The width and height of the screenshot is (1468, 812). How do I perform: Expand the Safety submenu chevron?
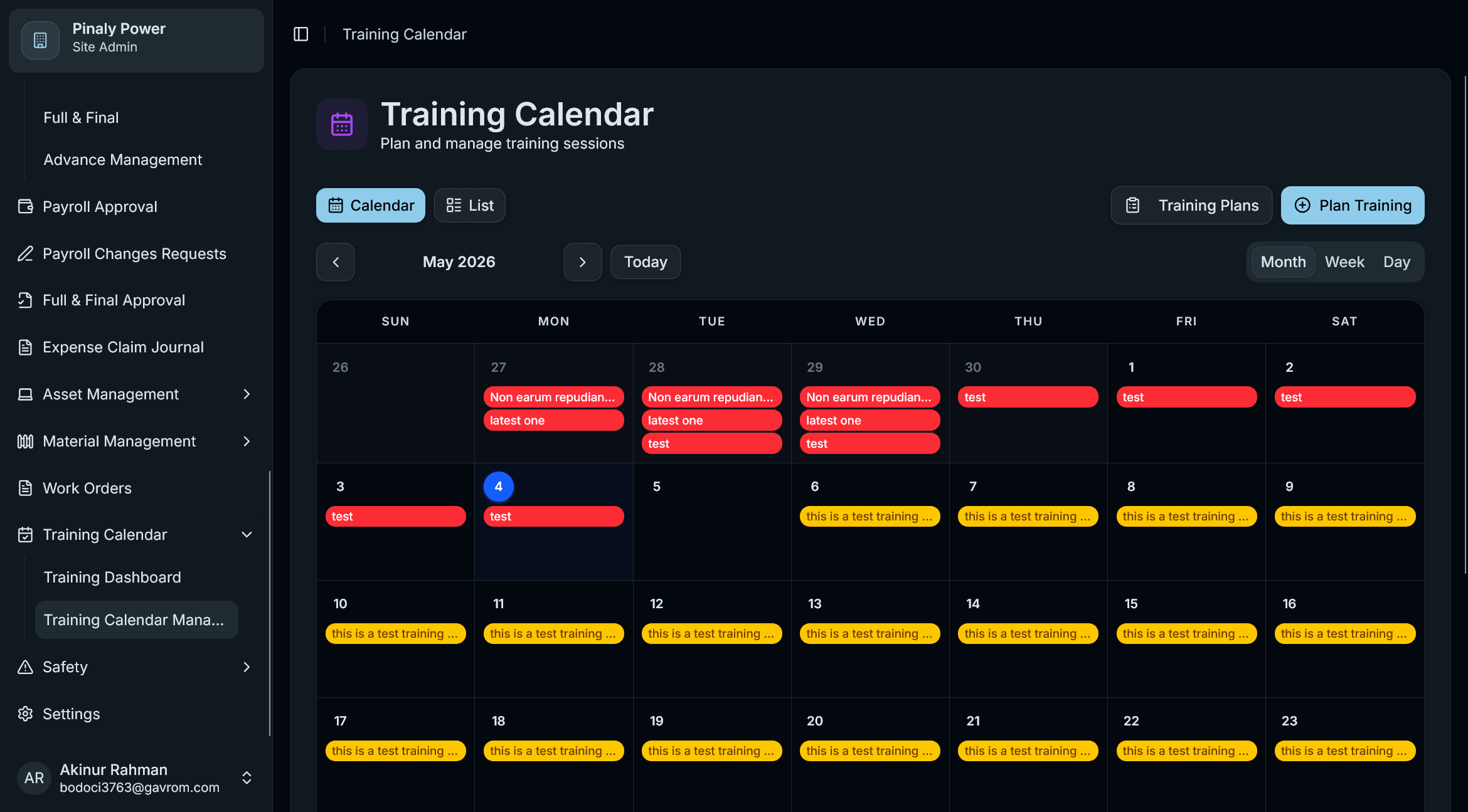[247, 667]
